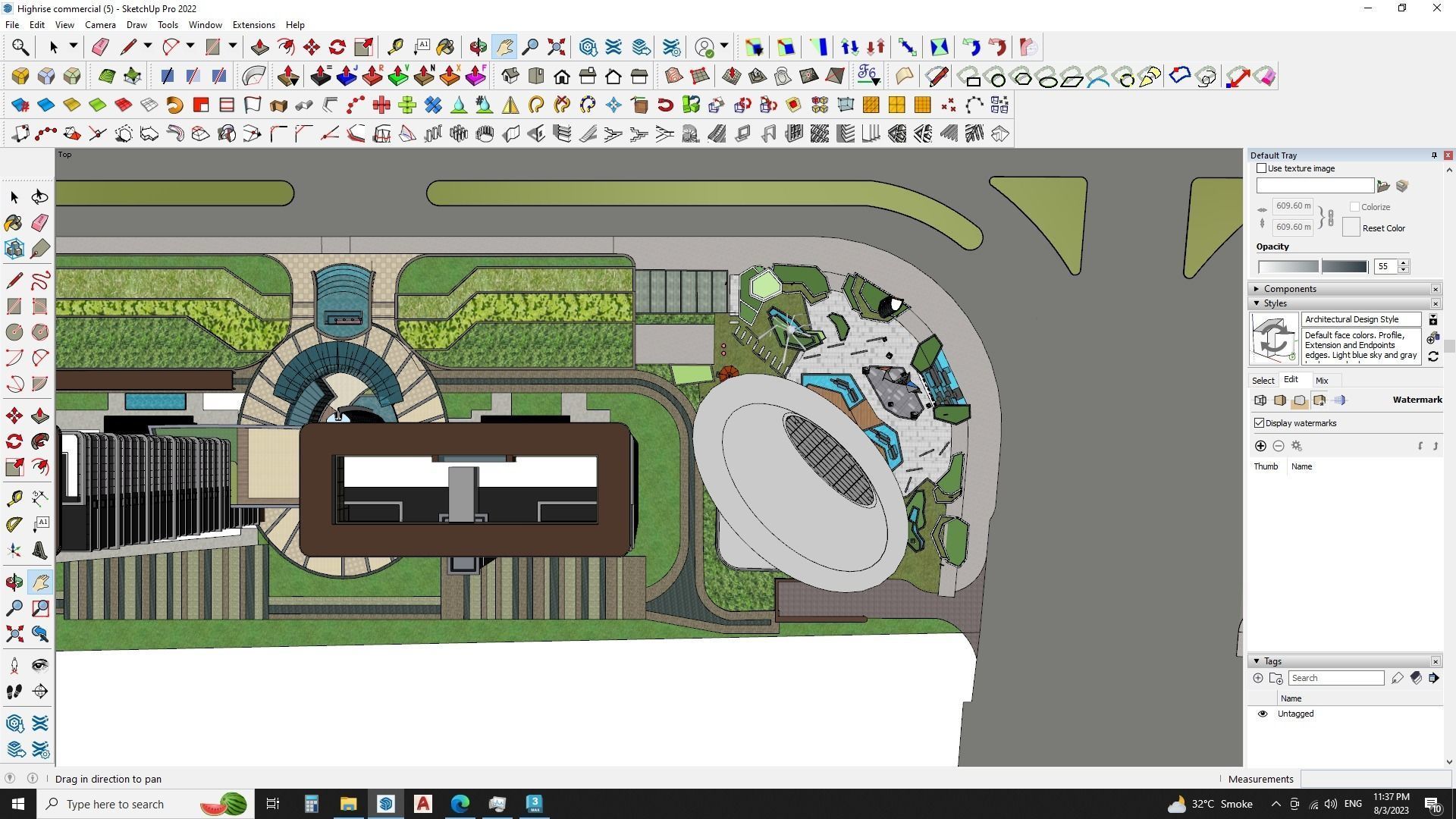This screenshot has height=819, width=1456.
Task: Pick the Tape Measure tool
Action: click(14, 498)
